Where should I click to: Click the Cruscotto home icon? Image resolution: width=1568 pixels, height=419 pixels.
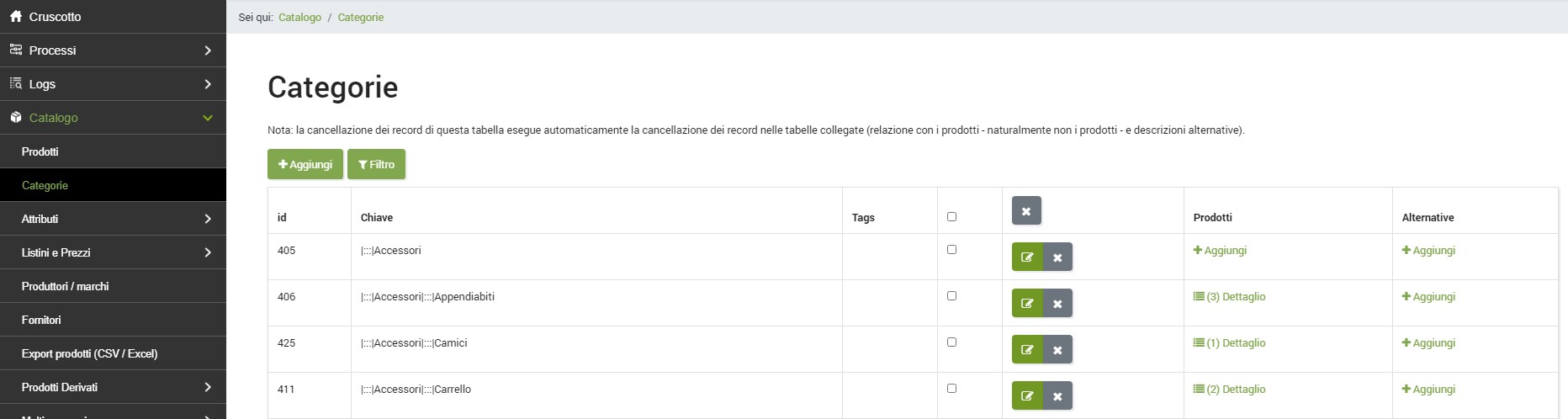15,17
